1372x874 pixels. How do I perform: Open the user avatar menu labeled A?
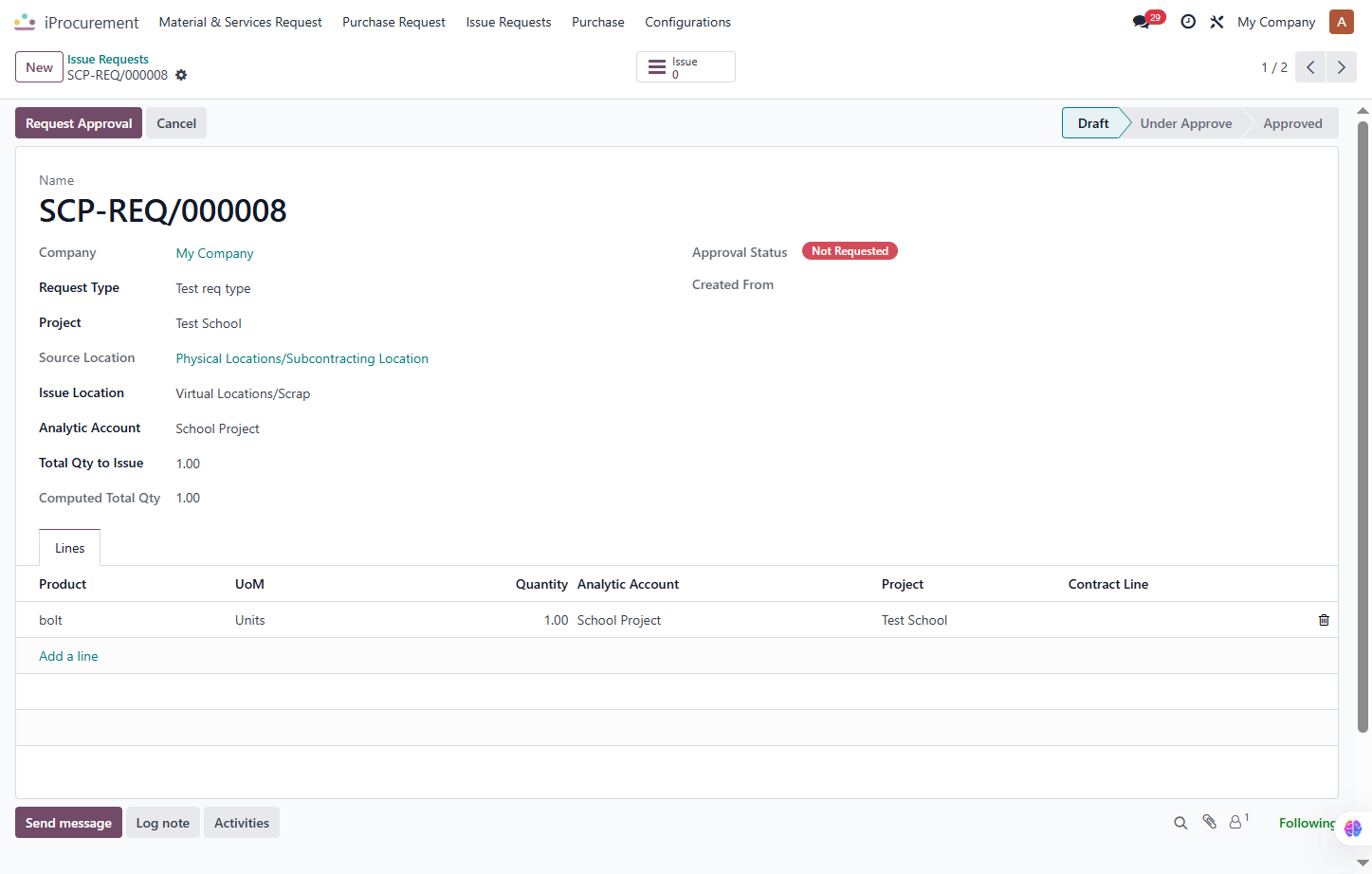(x=1342, y=22)
